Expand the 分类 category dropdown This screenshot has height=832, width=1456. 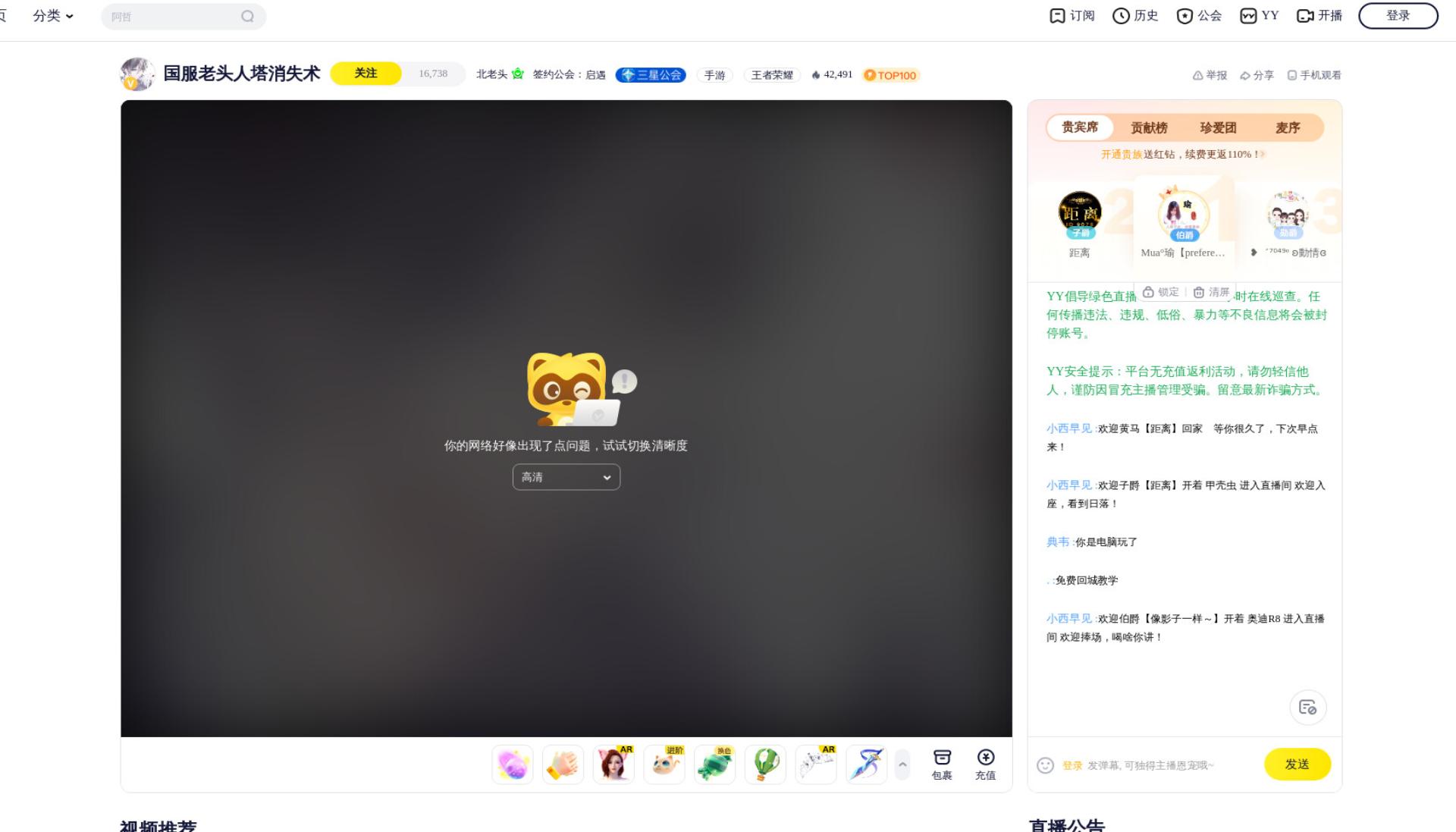tap(53, 16)
